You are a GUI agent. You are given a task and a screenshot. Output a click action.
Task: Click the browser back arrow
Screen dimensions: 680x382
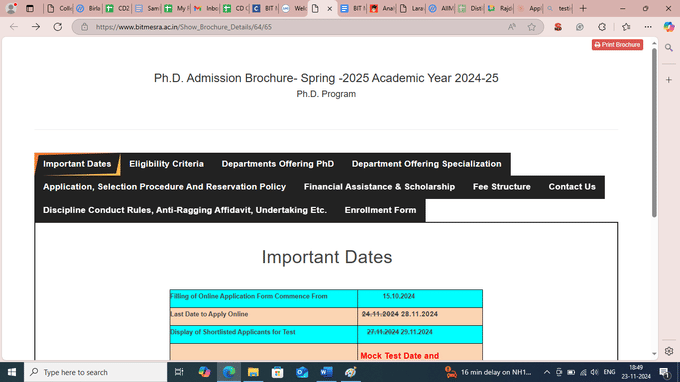click(14, 27)
